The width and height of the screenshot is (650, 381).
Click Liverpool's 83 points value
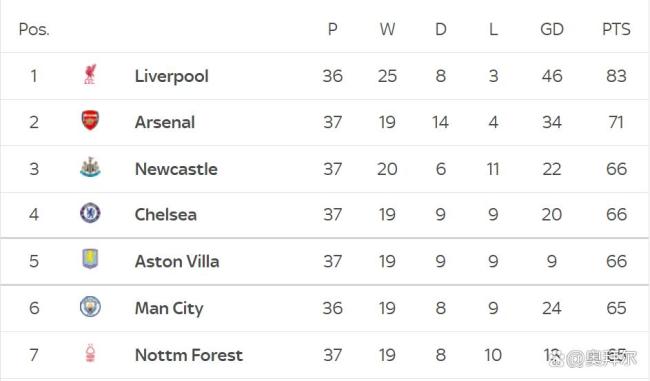pos(616,76)
